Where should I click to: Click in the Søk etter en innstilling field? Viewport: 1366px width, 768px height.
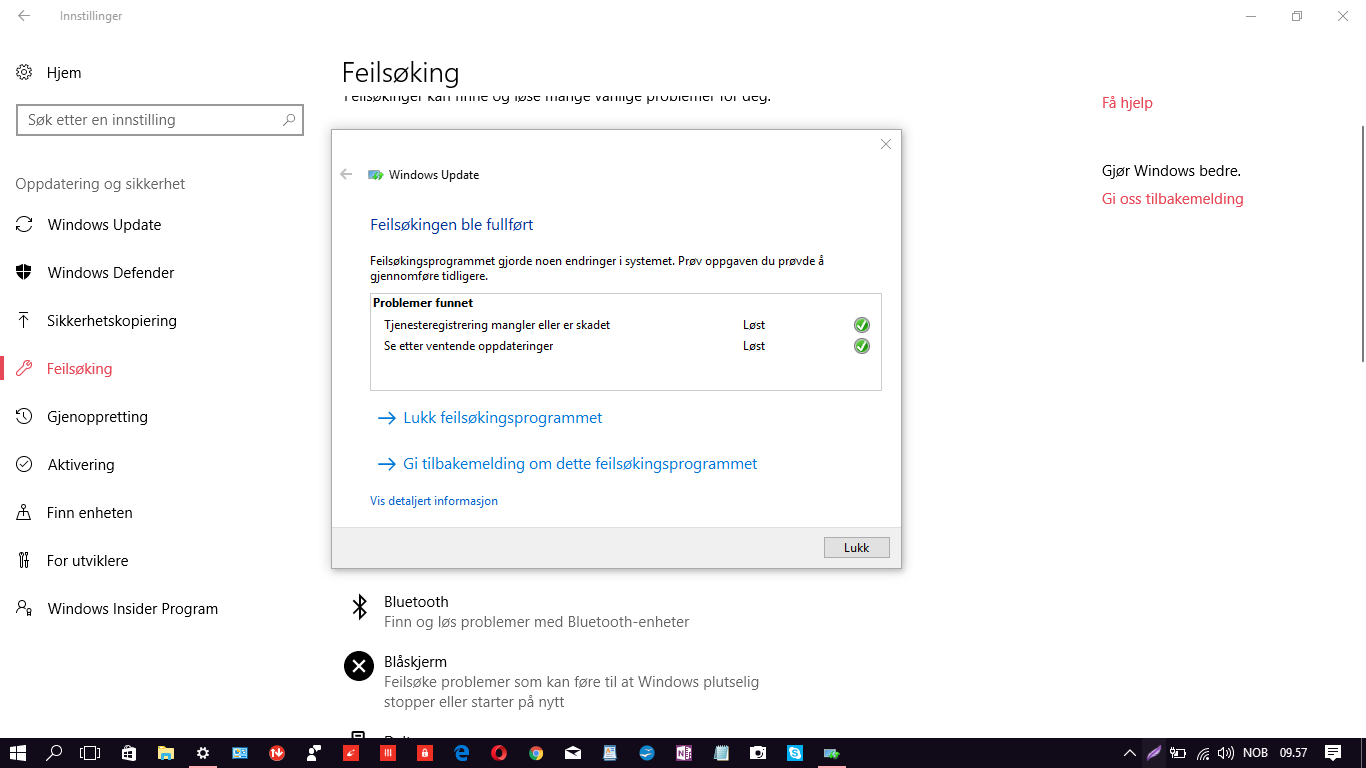[160, 120]
